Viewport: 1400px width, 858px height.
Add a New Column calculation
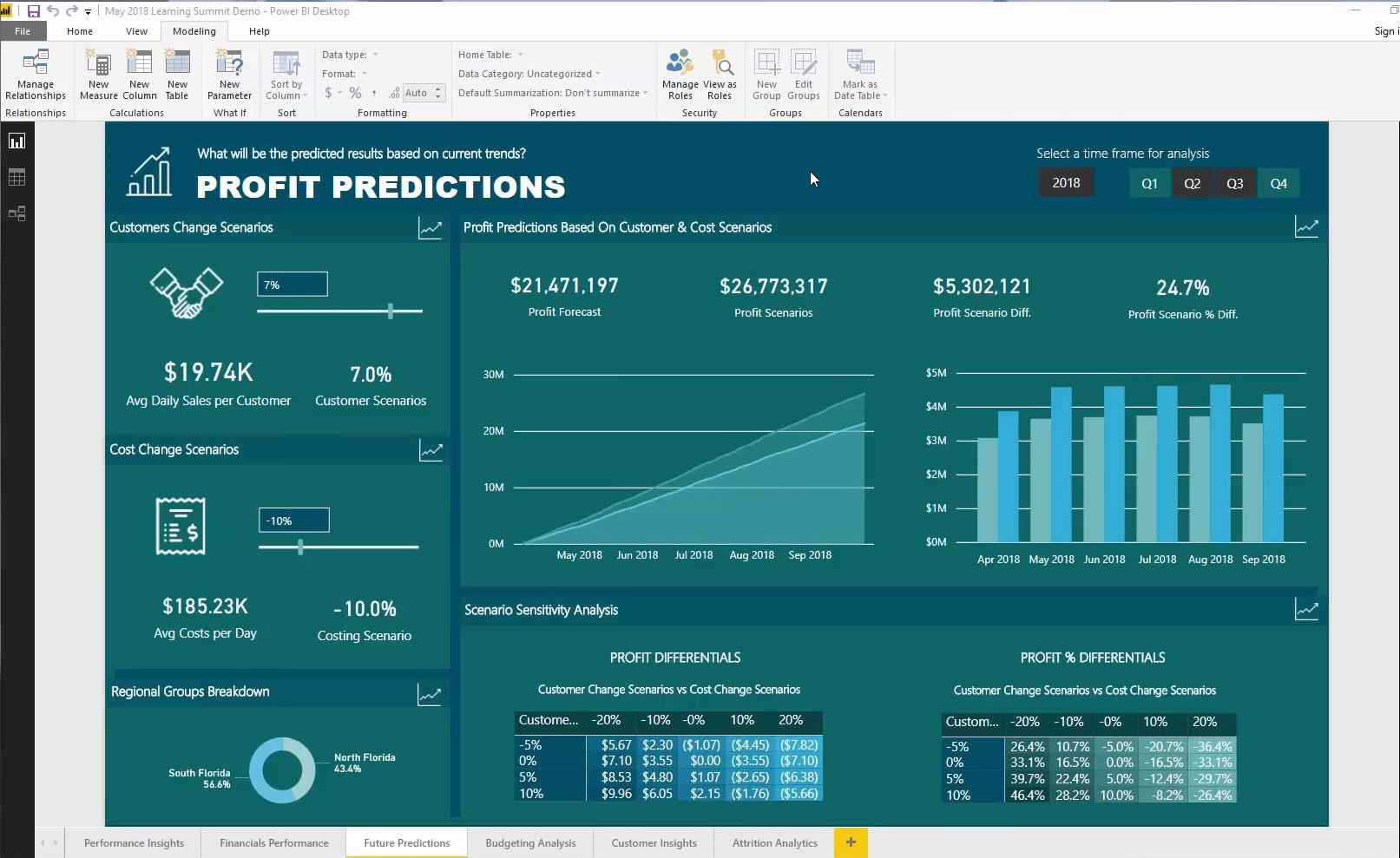139,75
